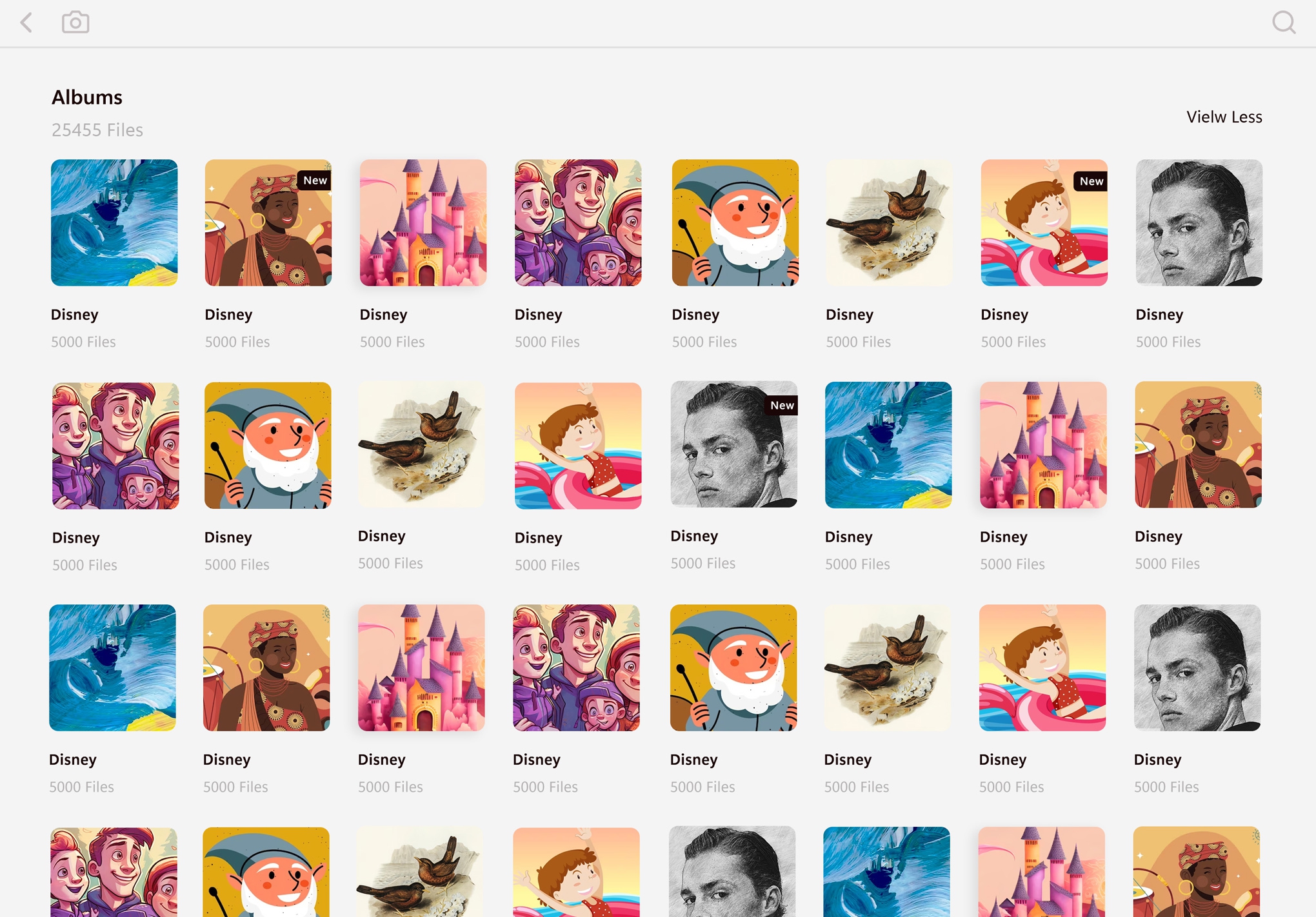Viewport: 1316px width, 917px height.
Task: Open first-row child on pink float album marked New
Action: pyautogui.click(x=1044, y=222)
